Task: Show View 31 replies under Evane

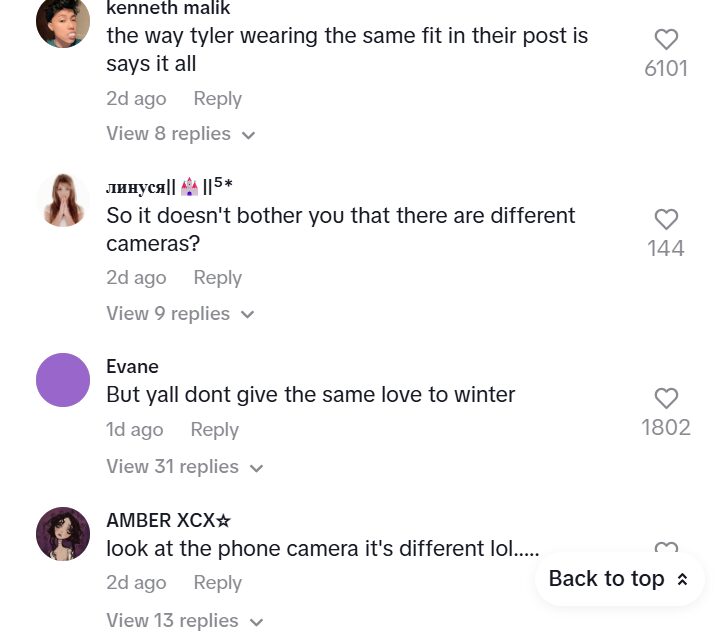Action: point(184,467)
